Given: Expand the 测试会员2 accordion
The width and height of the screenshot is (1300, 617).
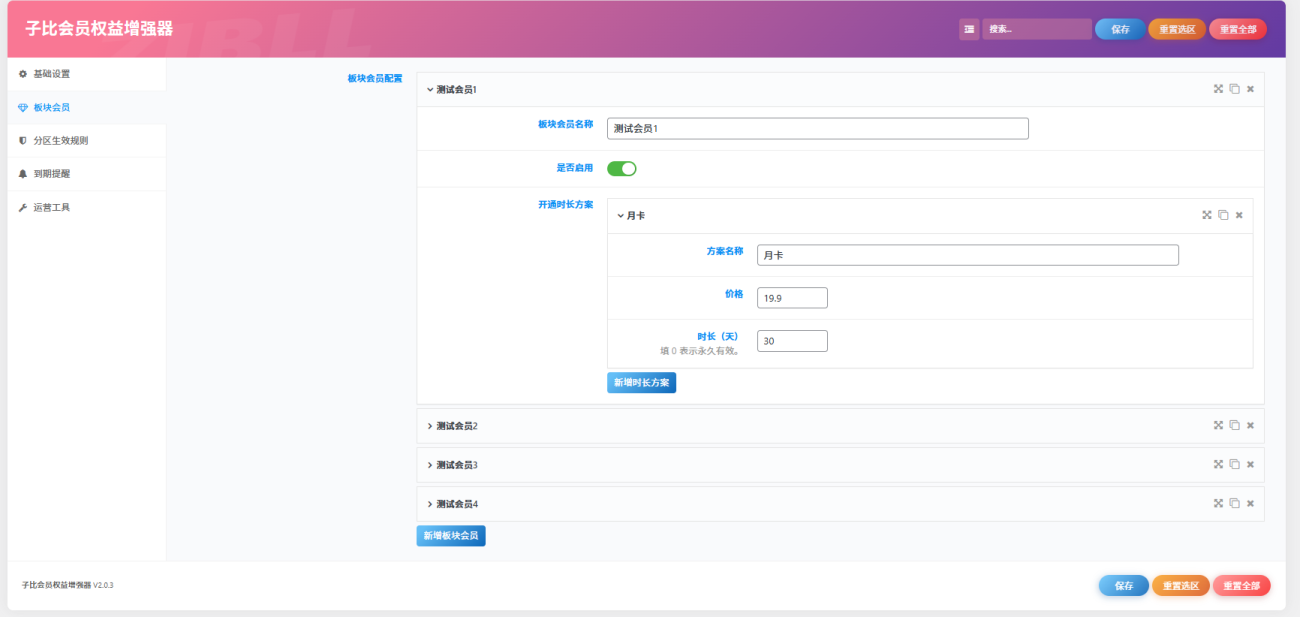Looking at the screenshot, I should click(x=456, y=426).
